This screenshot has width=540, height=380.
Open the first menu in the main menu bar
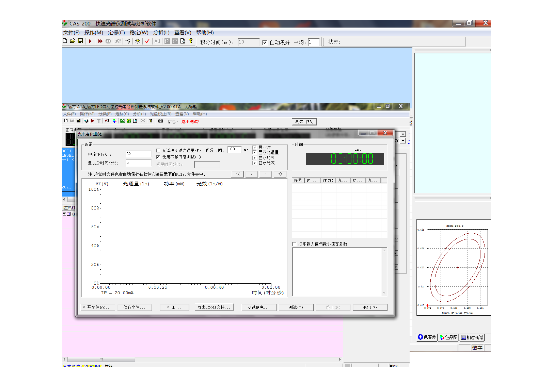pos(71,32)
